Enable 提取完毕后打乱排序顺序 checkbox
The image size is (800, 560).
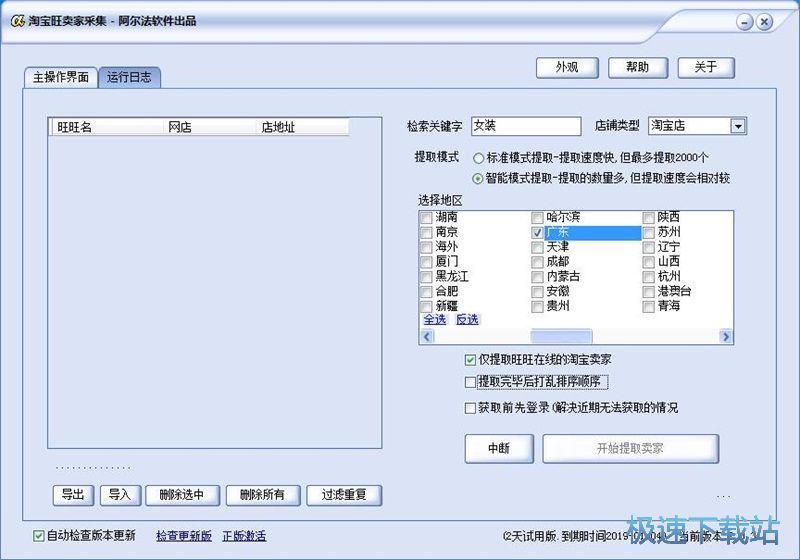[x=470, y=382]
